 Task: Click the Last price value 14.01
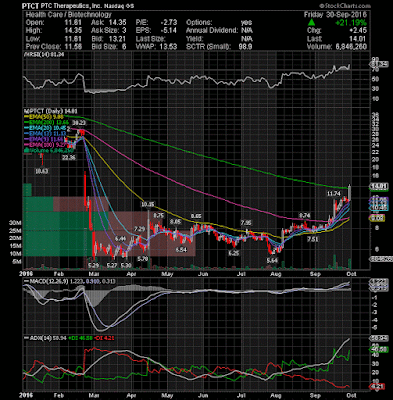click(359, 38)
